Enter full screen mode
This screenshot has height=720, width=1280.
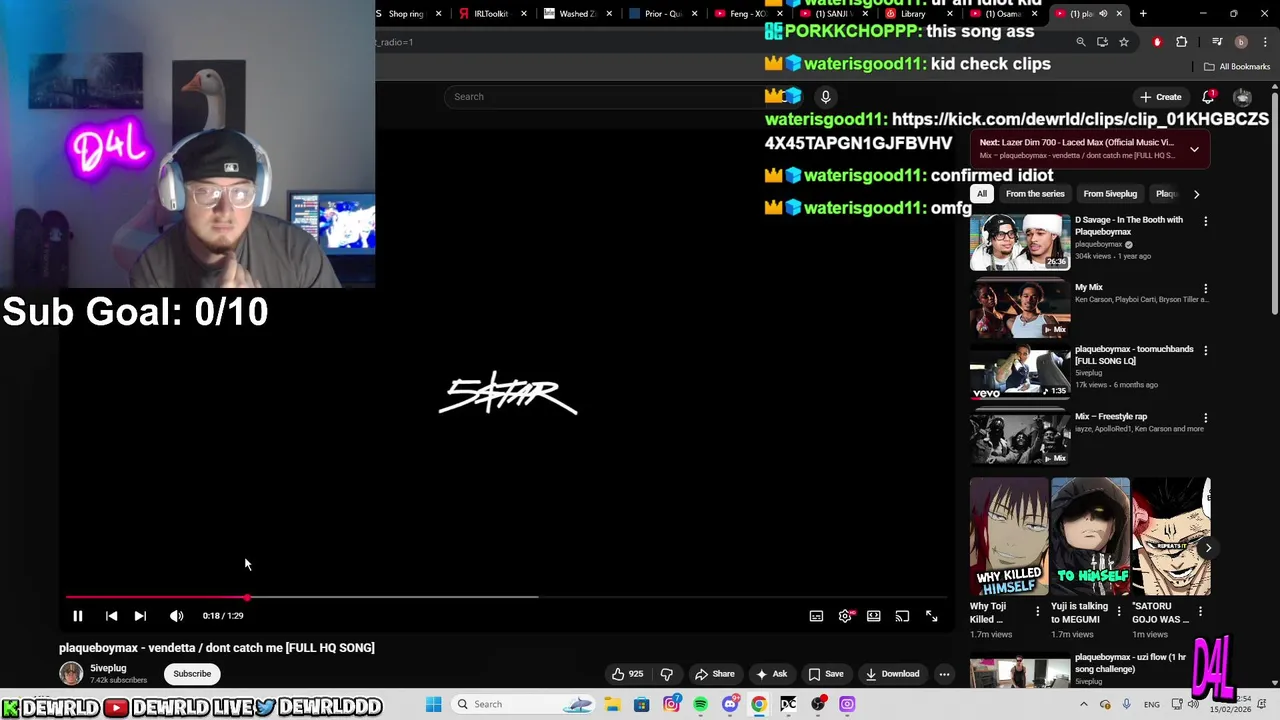coord(931,616)
